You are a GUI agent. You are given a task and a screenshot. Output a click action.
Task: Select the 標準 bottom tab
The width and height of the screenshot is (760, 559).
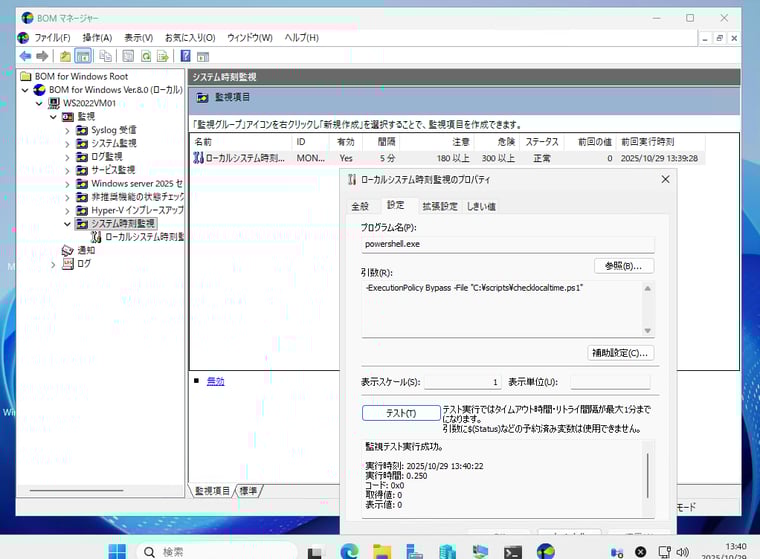point(248,491)
